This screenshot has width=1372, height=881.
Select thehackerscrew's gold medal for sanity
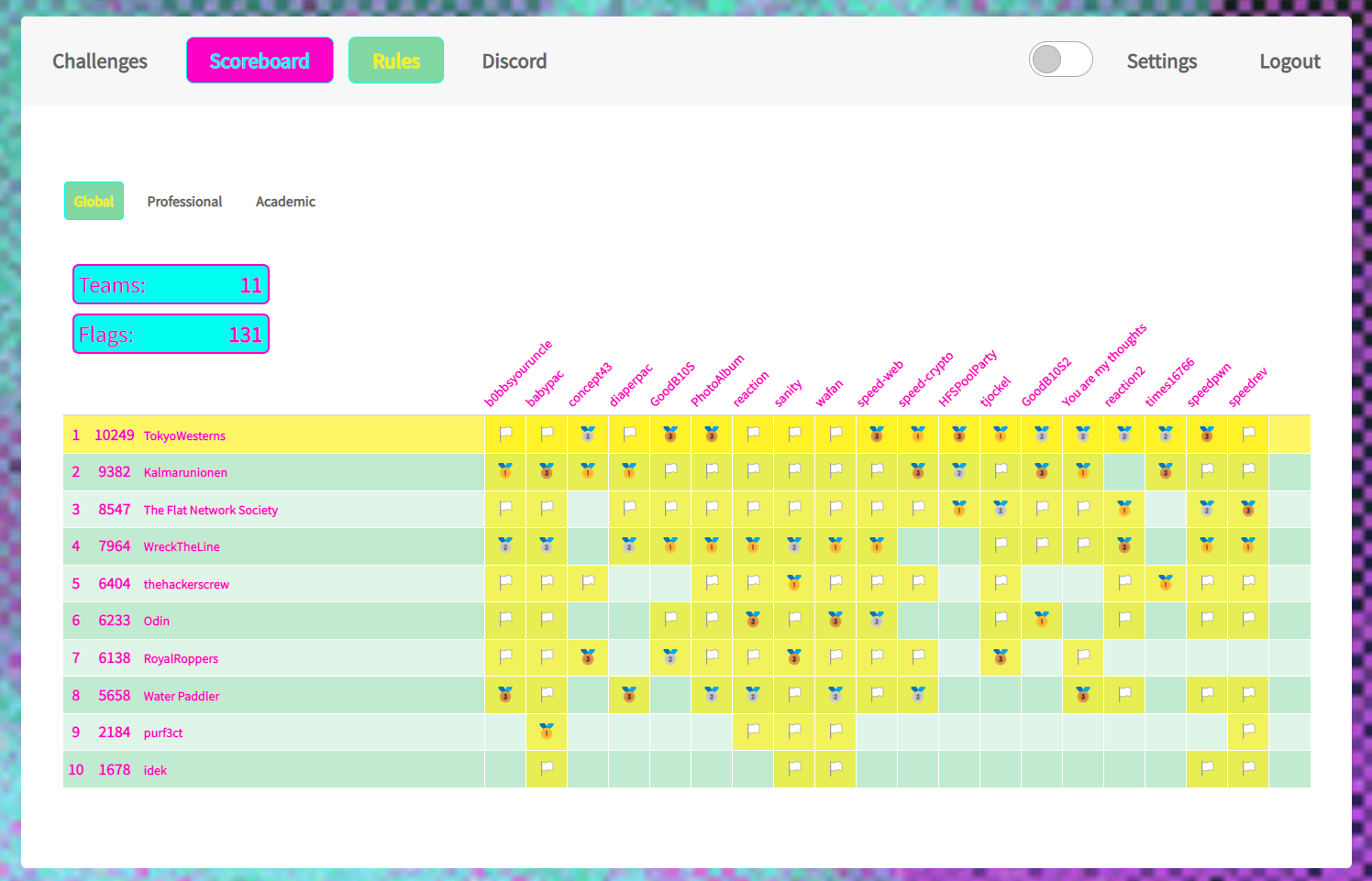[794, 582]
